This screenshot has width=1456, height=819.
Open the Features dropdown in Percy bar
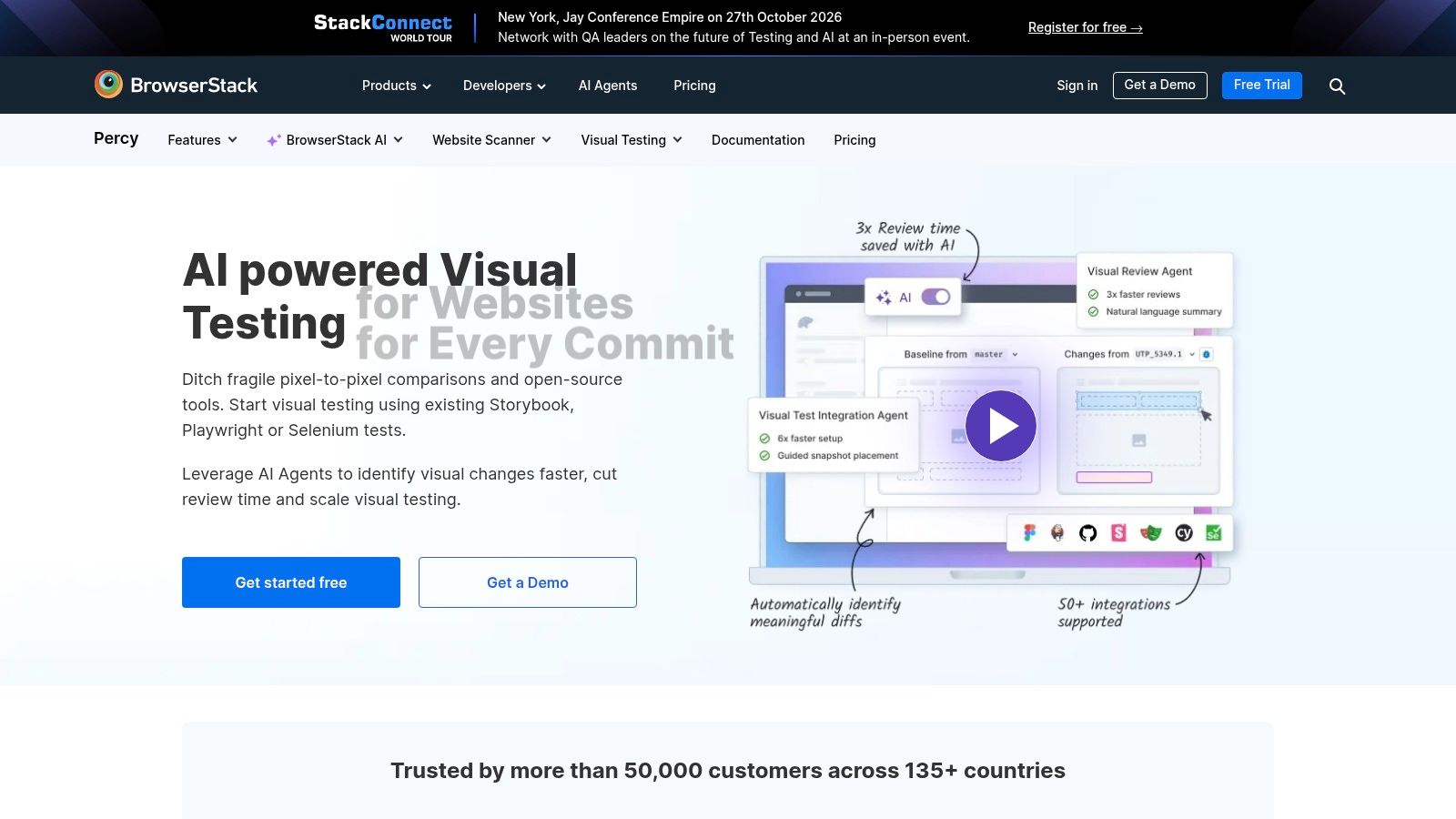click(203, 140)
